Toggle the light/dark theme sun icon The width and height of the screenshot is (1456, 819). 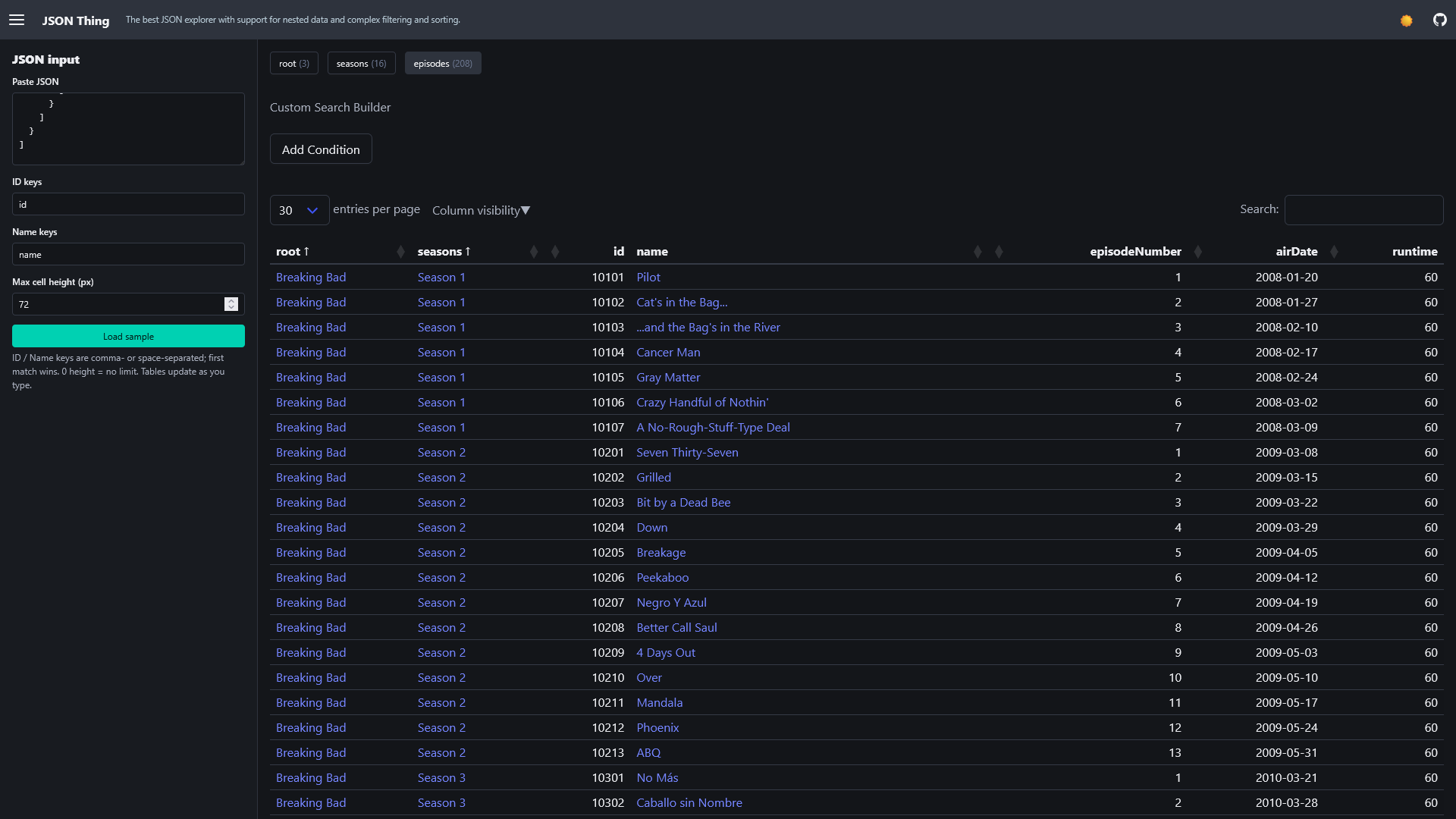click(1406, 20)
